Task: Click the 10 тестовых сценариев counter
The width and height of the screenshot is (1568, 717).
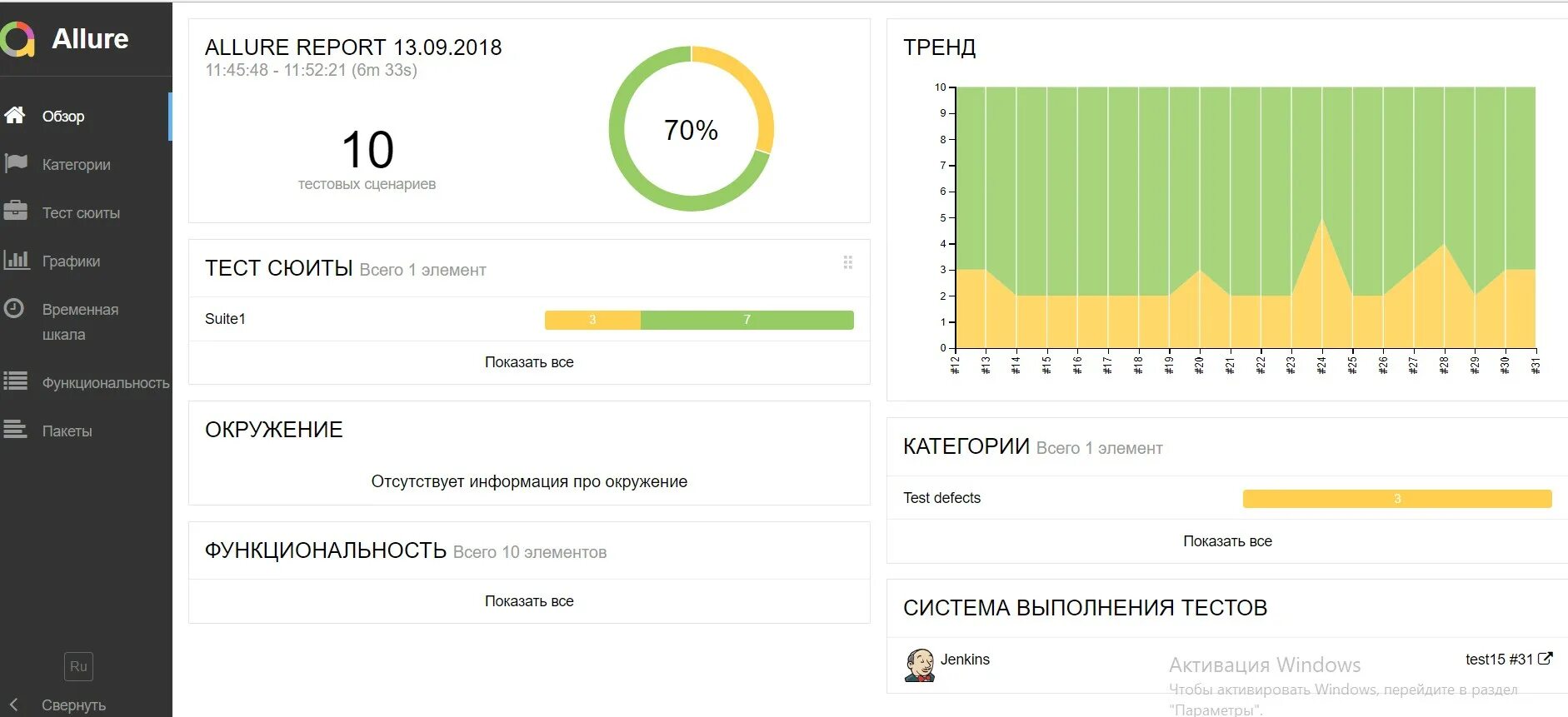Action: coord(367,159)
